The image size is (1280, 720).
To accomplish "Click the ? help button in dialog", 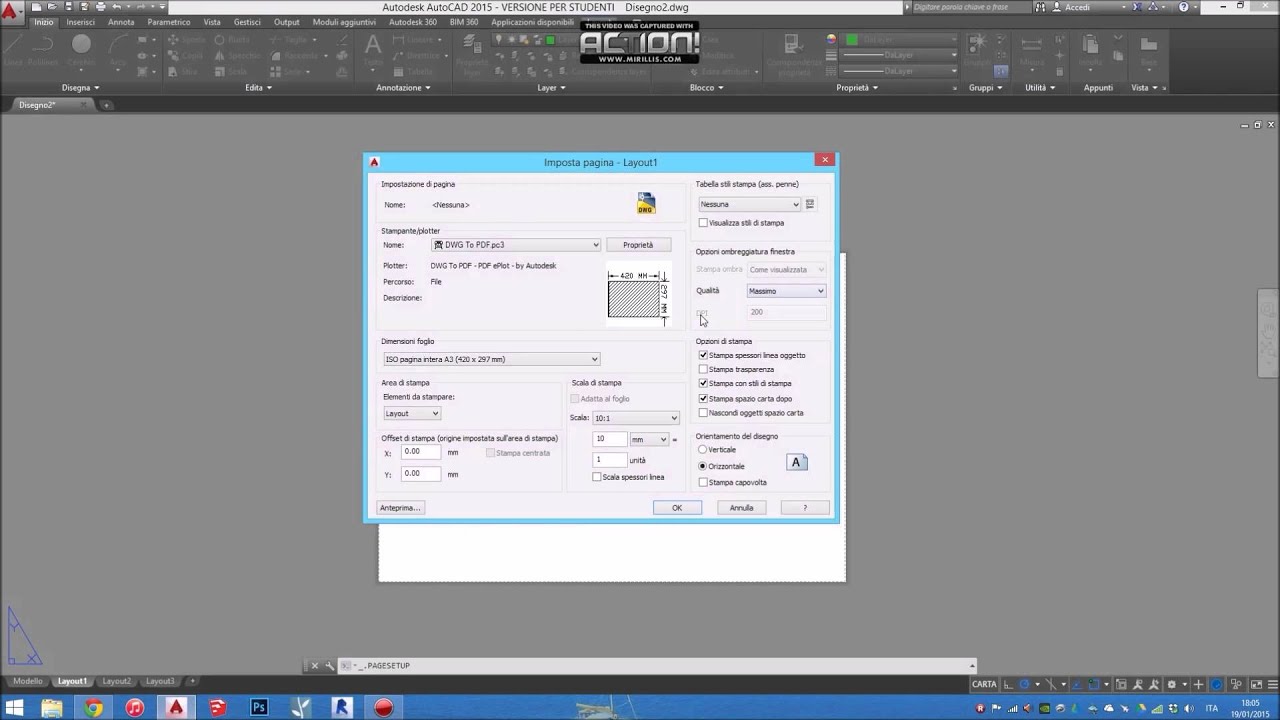I will (x=805, y=508).
